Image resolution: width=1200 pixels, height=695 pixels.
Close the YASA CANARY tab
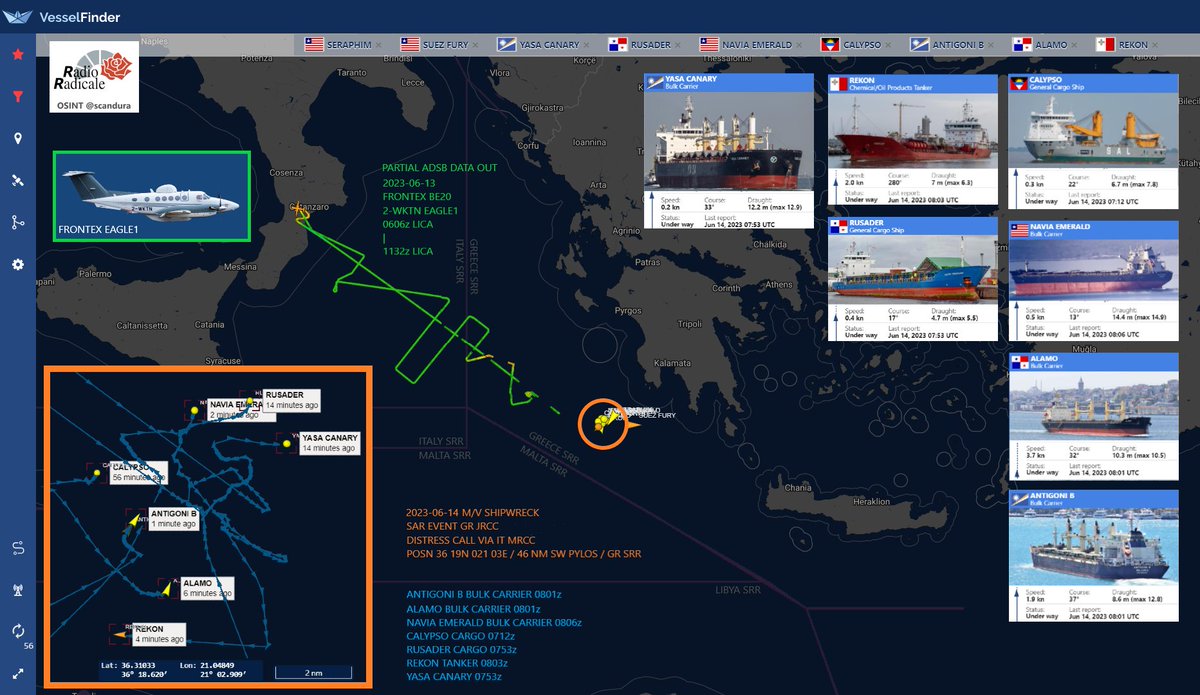point(587,45)
